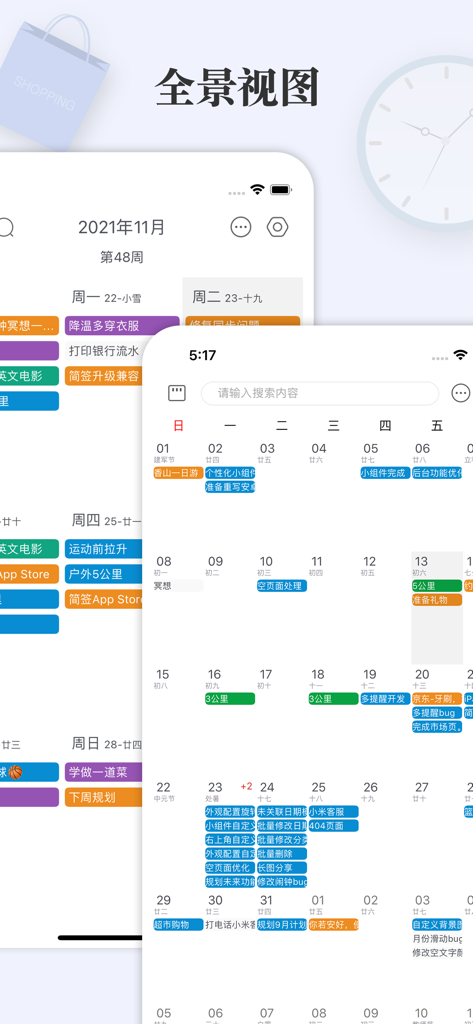Tap the Wi-Fi icon in week view status bar
Viewport: 473px width, 1024px height.
257,189
